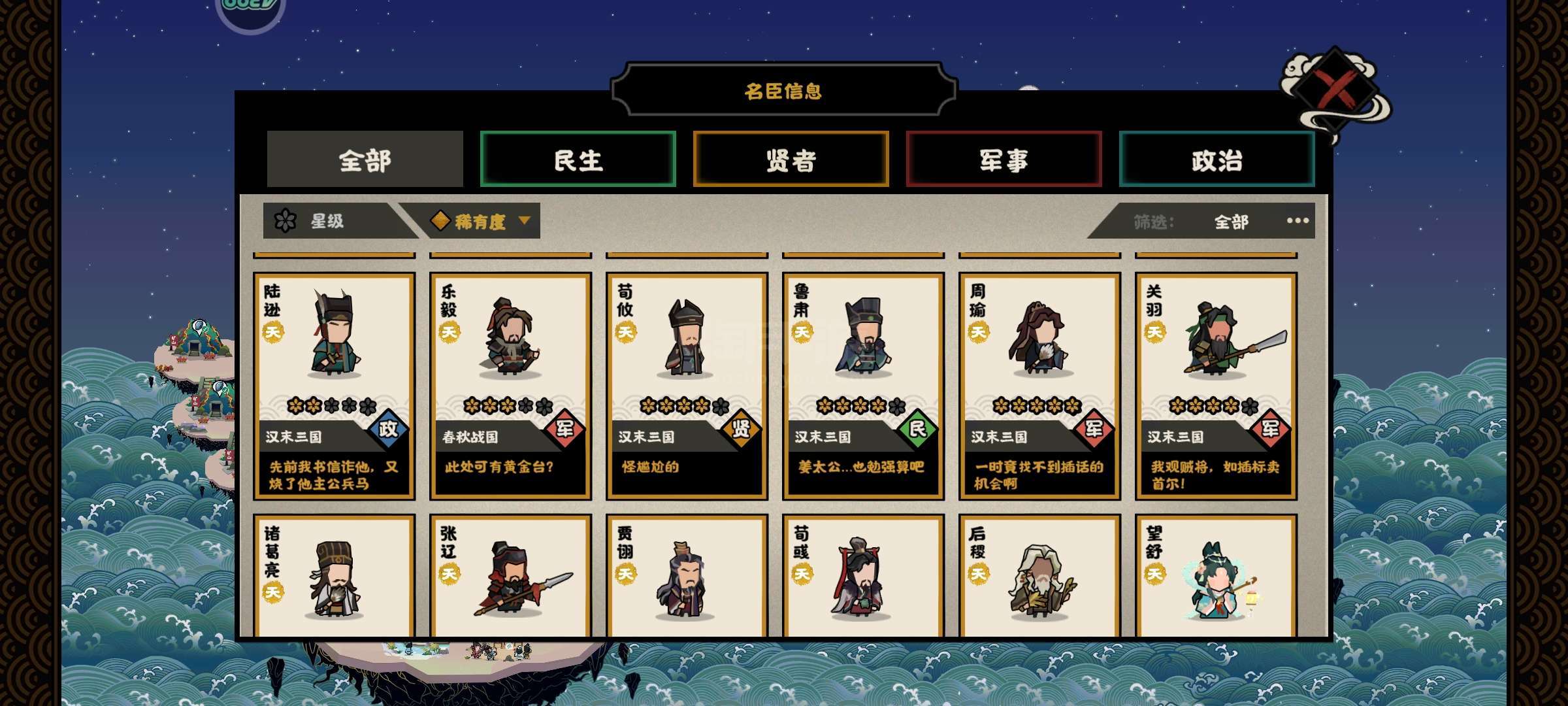1568x706 pixels.
Task: Toggle the 星级 sort option
Action: pos(327,221)
